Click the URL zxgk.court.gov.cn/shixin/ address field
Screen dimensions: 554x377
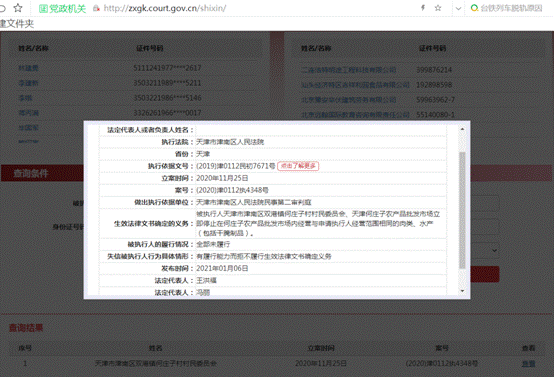[x=165, y=8]
